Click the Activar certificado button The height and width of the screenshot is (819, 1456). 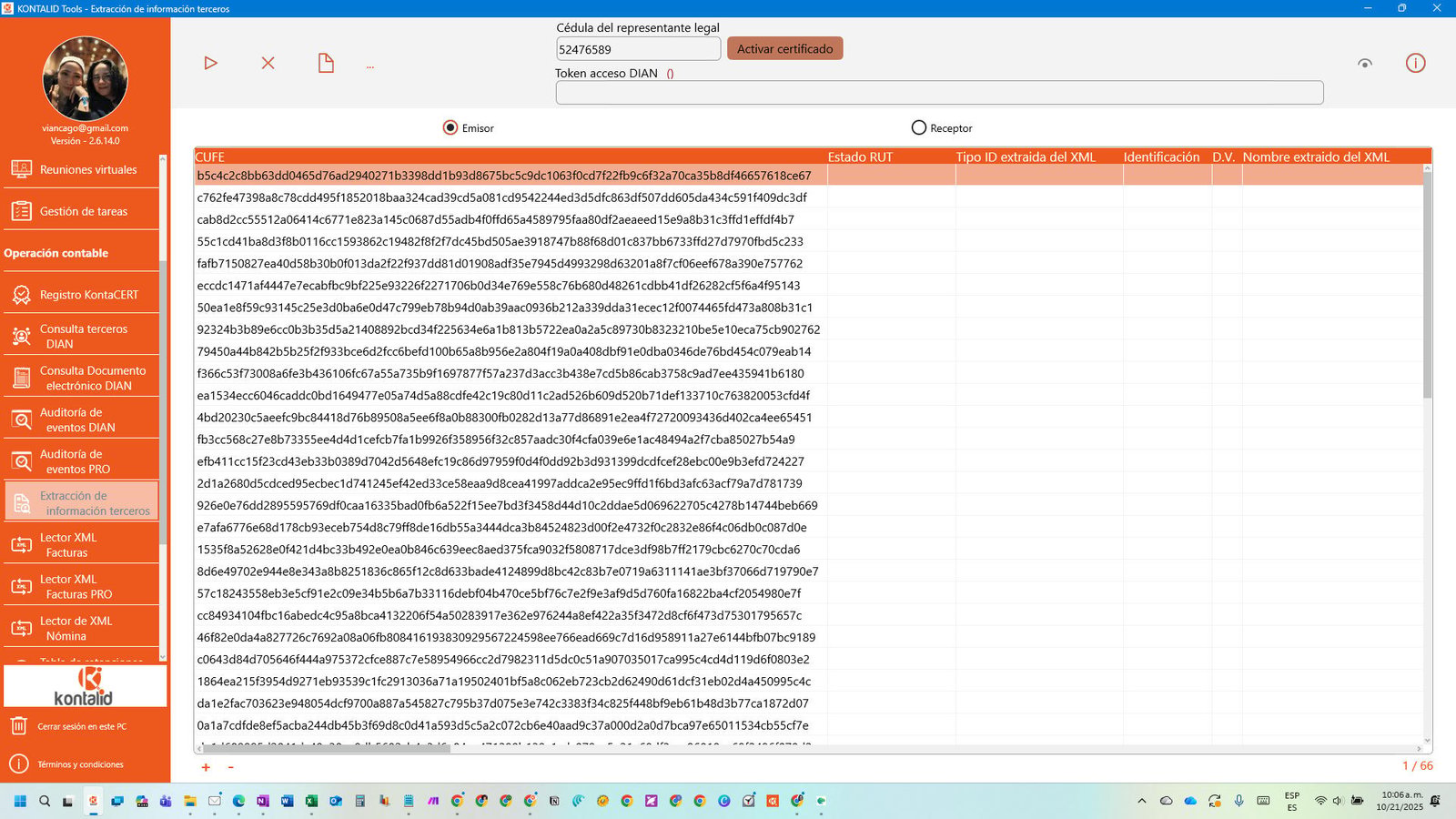[x=784, y=48]
